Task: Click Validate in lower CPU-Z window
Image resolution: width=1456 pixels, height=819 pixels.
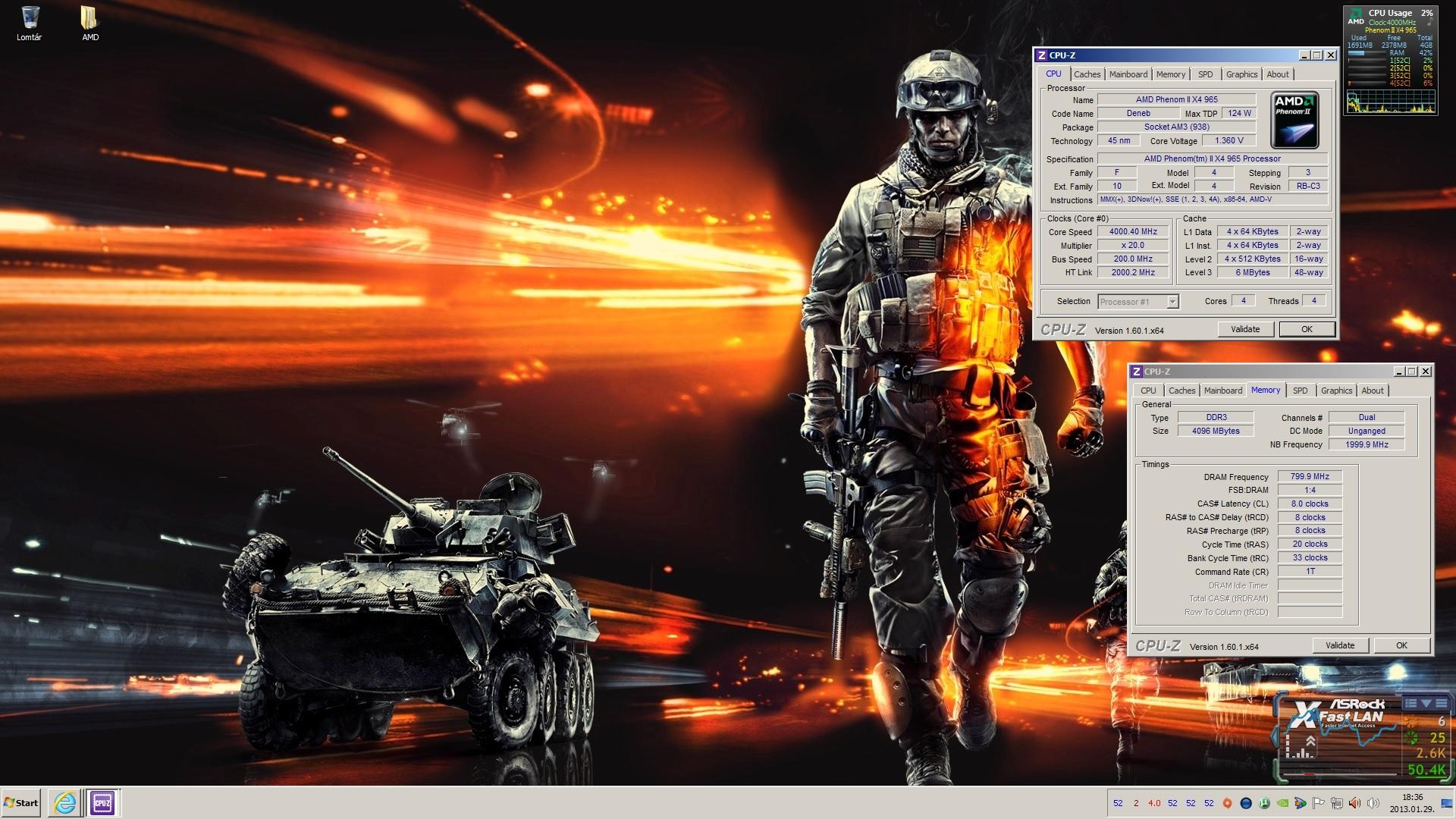Action: 1340,645
